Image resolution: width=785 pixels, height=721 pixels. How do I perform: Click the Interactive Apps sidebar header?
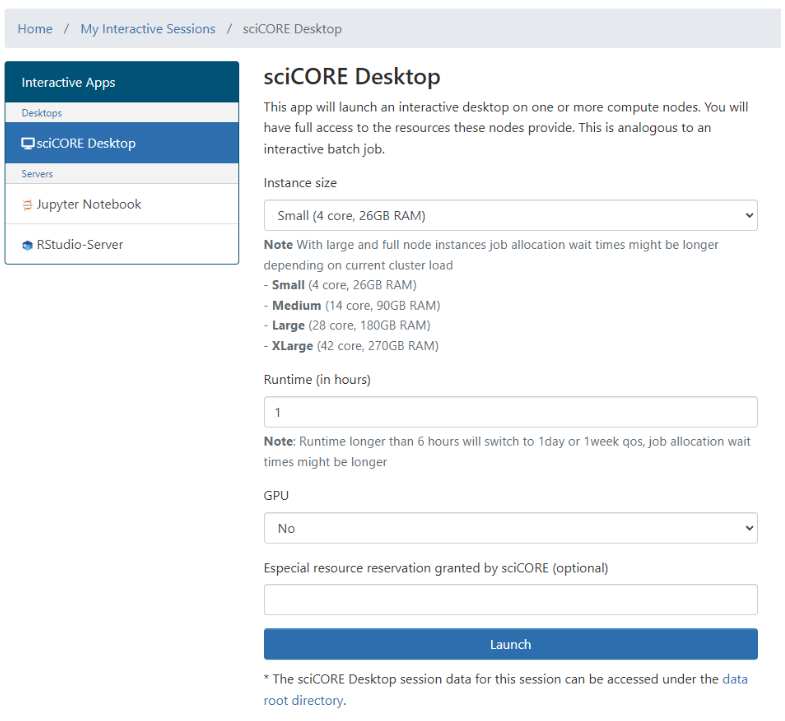pos(68,83)
